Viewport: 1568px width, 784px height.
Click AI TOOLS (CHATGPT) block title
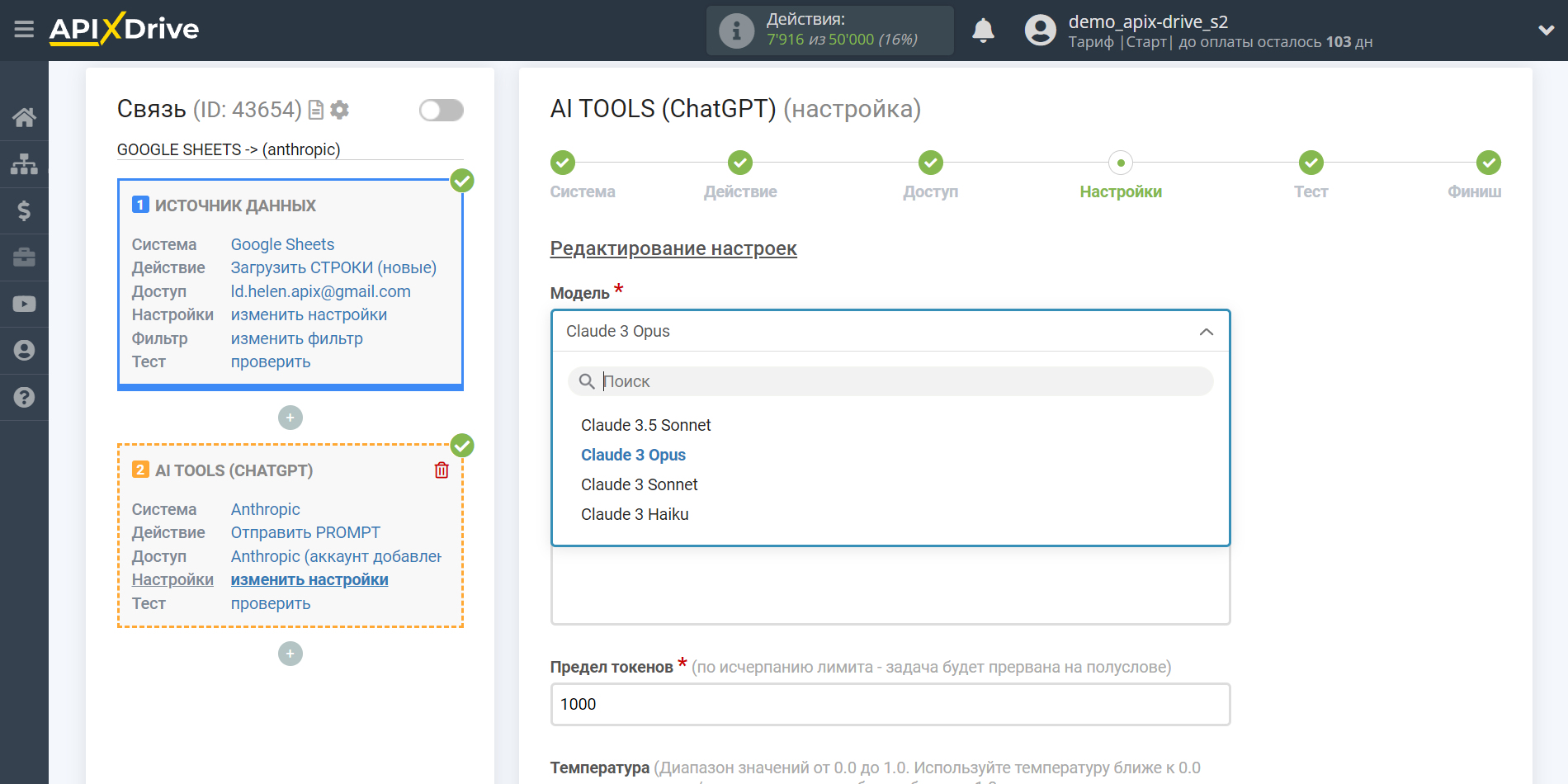234,470
